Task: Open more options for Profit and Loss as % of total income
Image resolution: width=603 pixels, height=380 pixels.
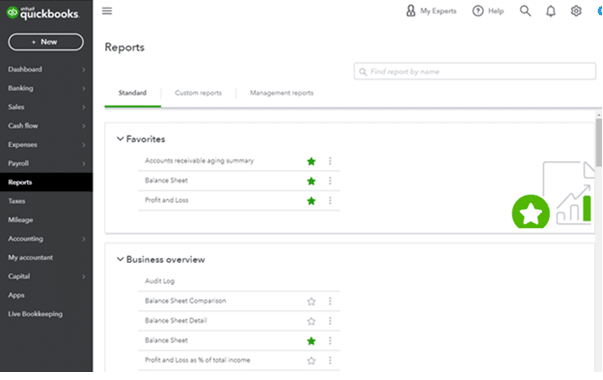Action: point(330,360)
